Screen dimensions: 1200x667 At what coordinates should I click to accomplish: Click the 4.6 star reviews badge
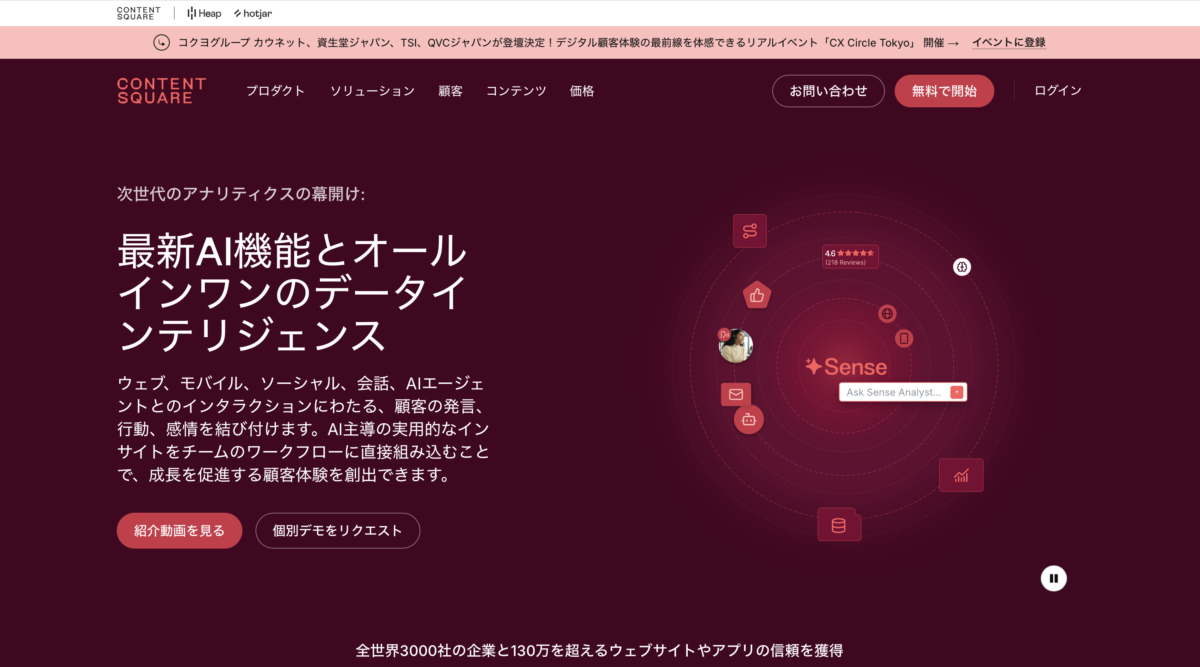click(850, 257)
